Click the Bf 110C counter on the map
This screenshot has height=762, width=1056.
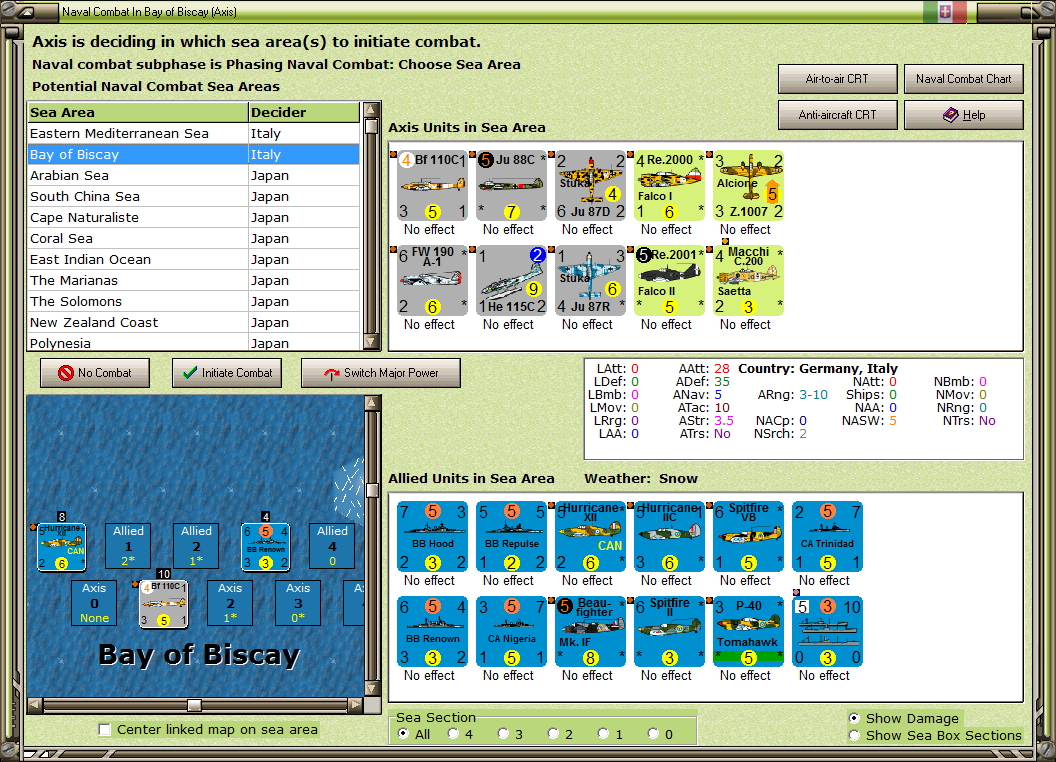click(164, 604)
